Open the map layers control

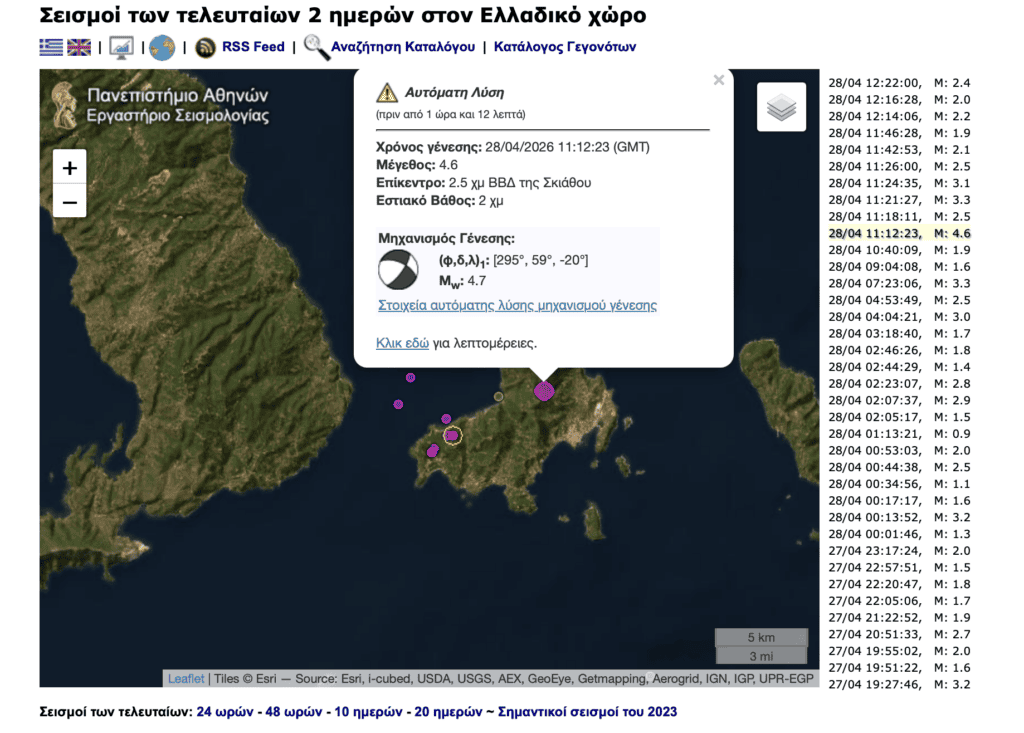tap(781, 107)
